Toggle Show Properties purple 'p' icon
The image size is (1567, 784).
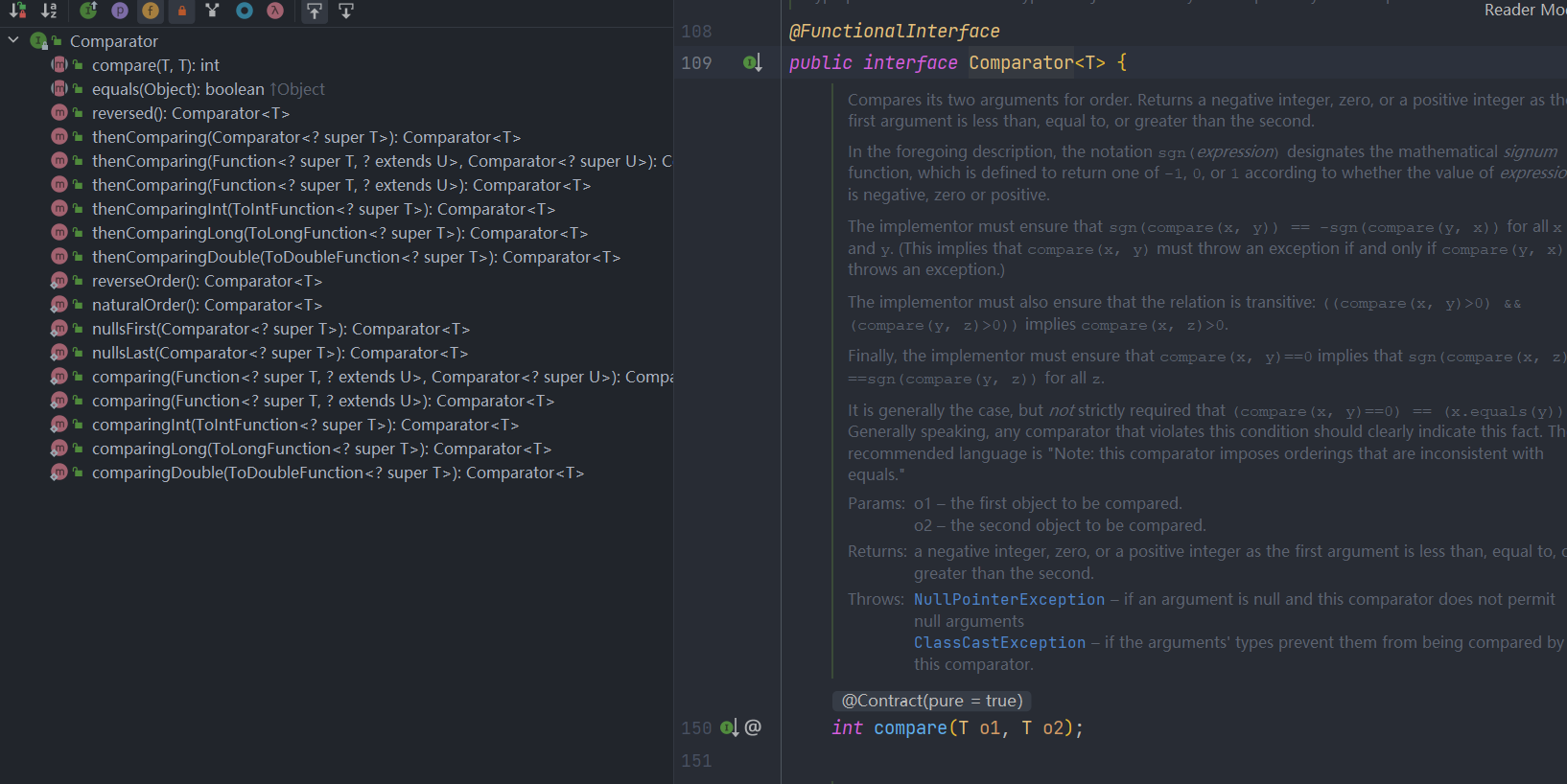pos(120,11)
